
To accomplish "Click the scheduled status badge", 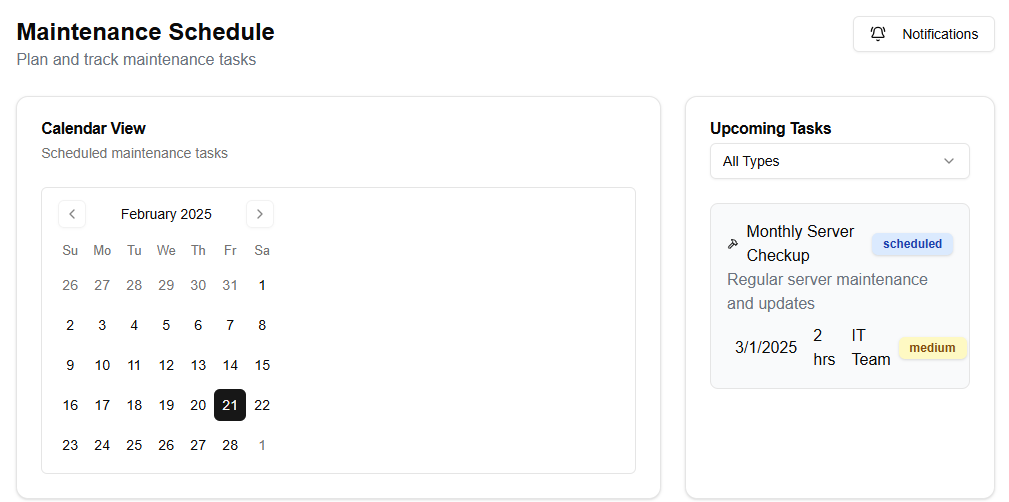I will 912,244.
